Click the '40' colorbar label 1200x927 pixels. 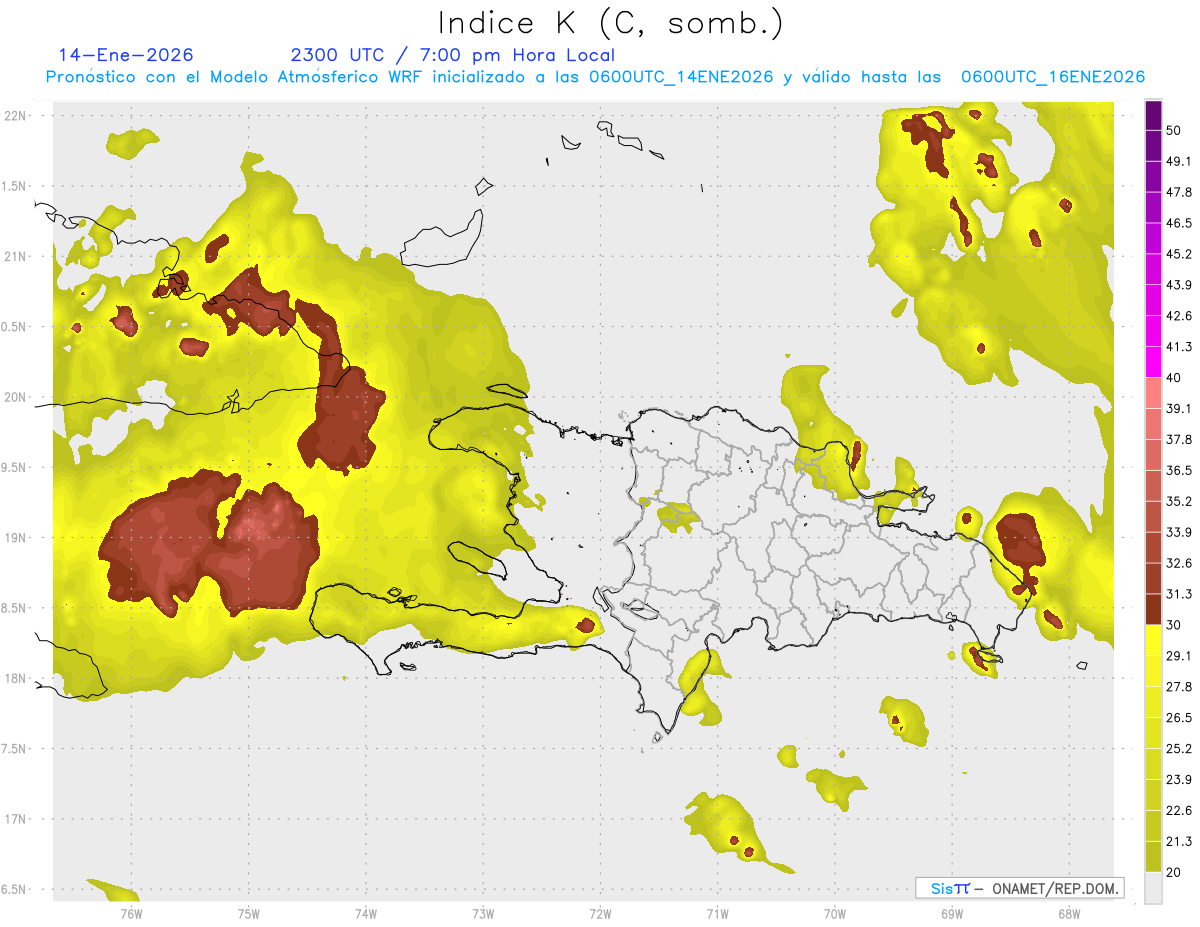pyautogui.click(x=1173, y=378)
